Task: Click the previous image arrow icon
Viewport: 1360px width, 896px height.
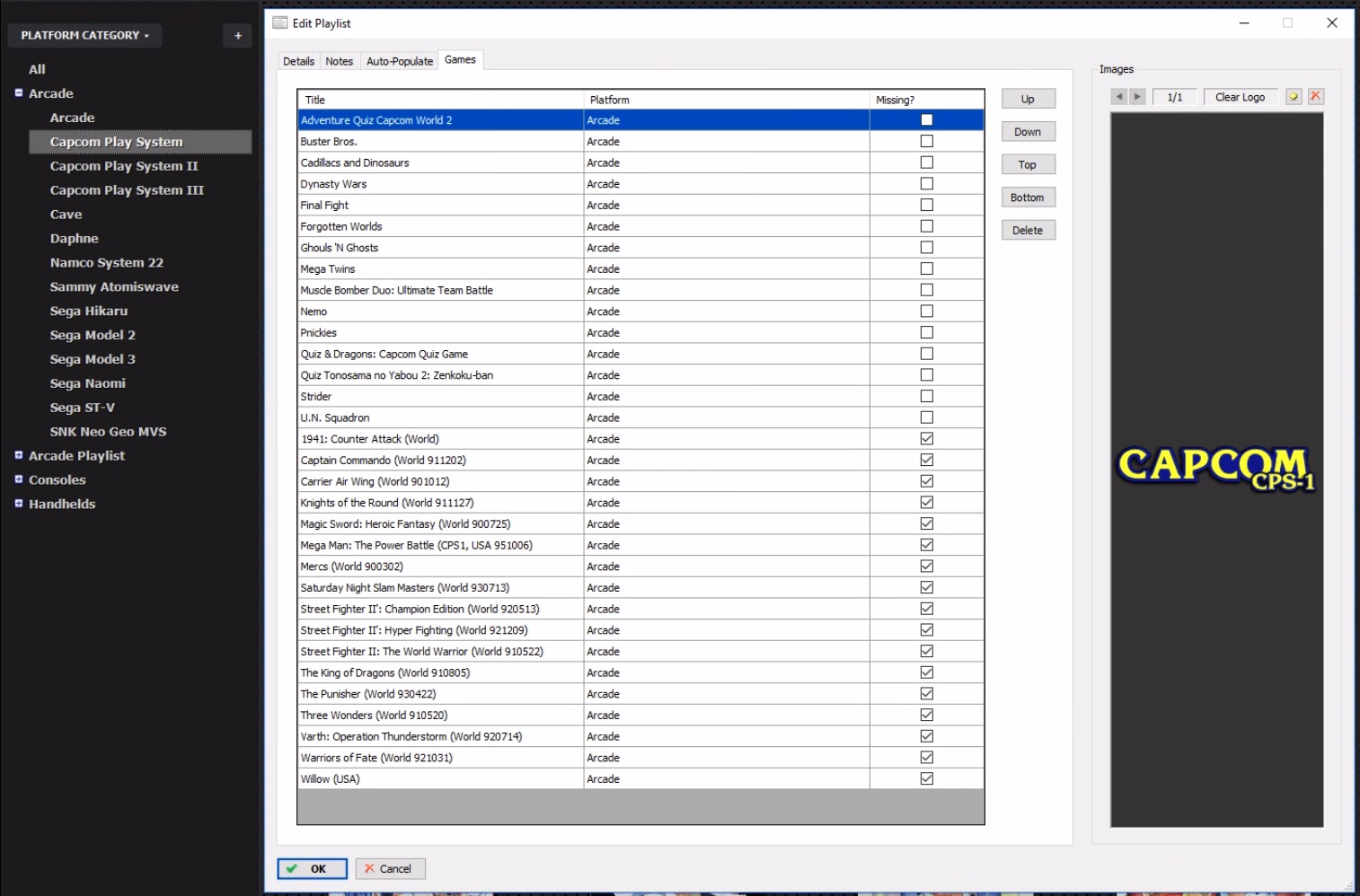Action: click(x=1119, y=97)
